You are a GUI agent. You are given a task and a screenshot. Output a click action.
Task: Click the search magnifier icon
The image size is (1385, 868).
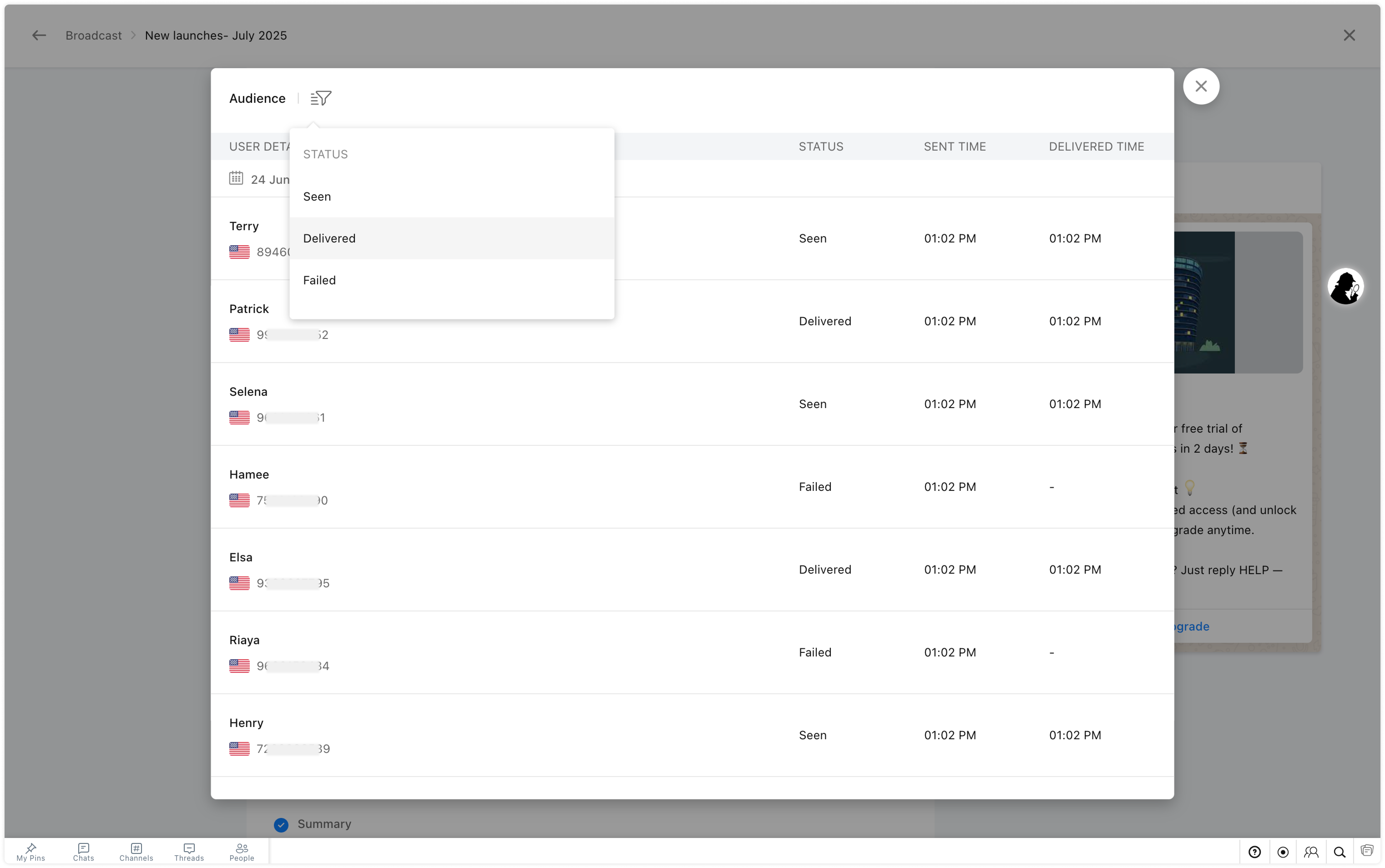click(x=1340, y=852)
